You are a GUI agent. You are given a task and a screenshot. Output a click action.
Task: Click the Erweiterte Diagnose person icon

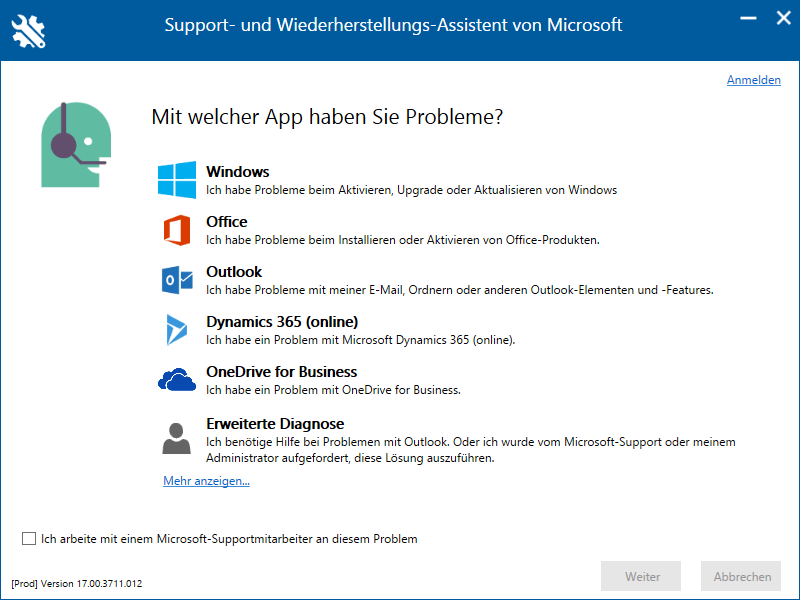click(x=177, y=438)
